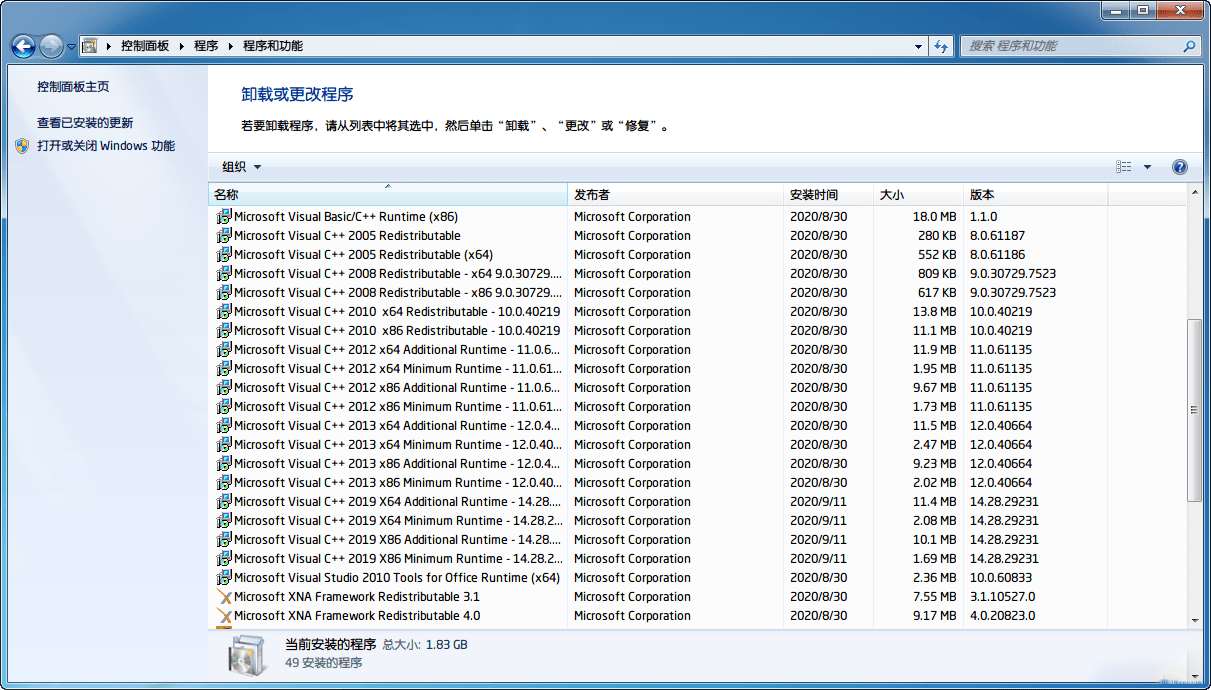This screenshot has height=690, width=1211.
Task: Click the scrollbar down arrow in program list
Action: point(1194,620)
